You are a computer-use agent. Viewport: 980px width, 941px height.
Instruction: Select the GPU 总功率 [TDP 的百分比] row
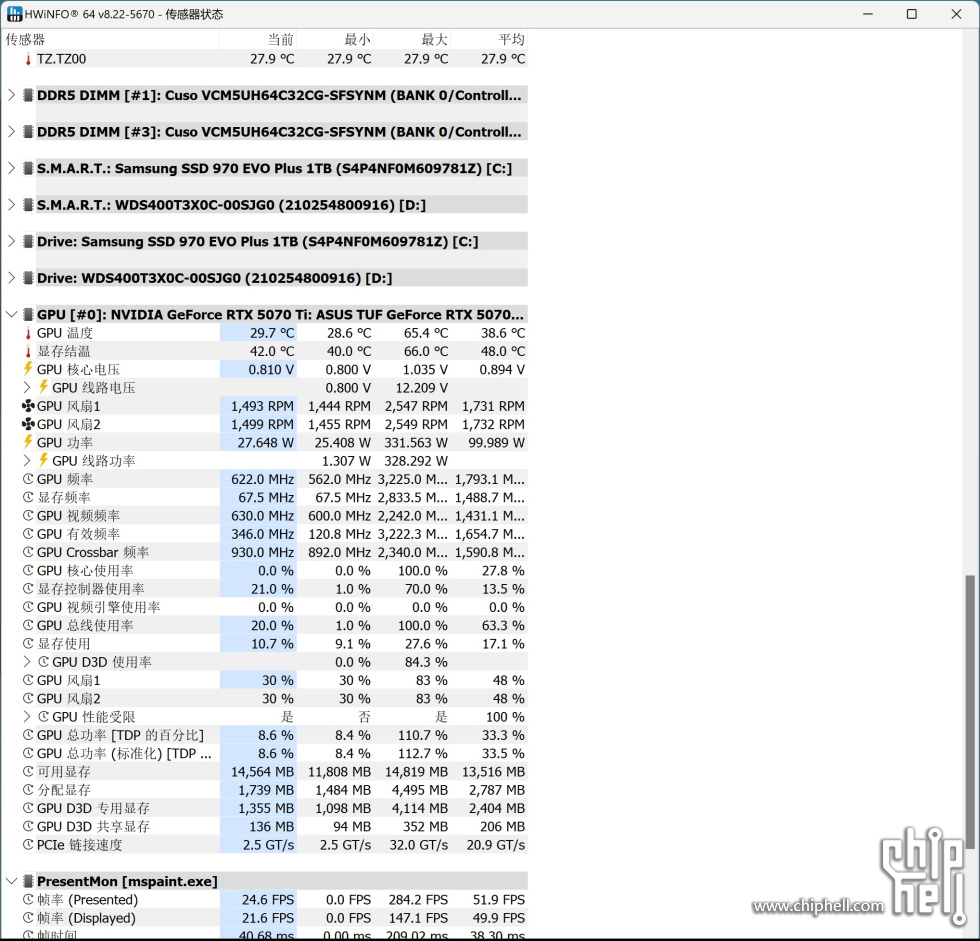point(274,735)
